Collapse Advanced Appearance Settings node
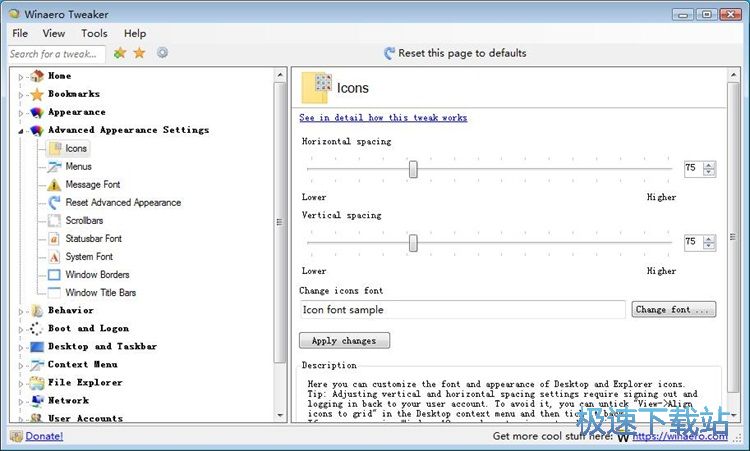The image size is (750, 451). pos(21,131)
